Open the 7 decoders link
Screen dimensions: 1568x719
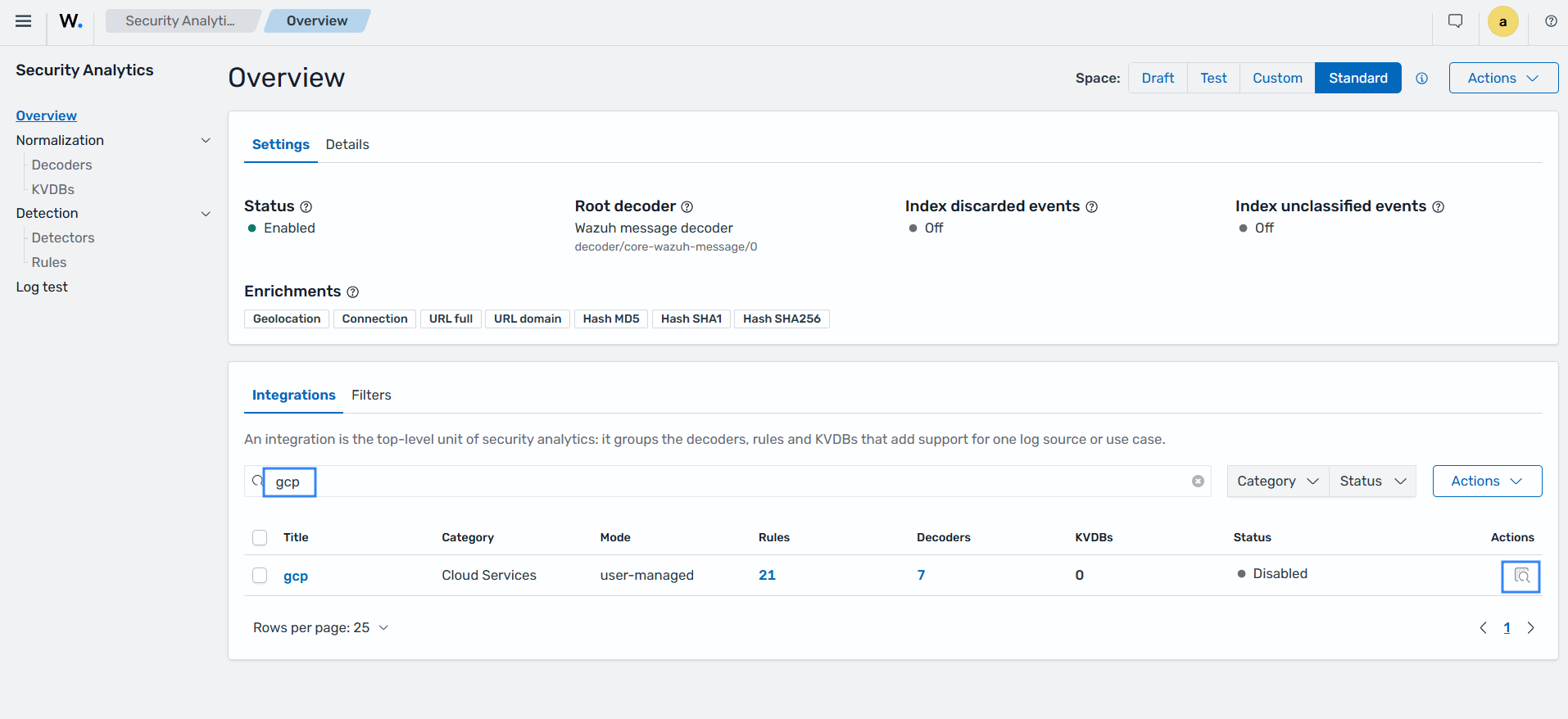pyautogui.click(x=921, y=576)
